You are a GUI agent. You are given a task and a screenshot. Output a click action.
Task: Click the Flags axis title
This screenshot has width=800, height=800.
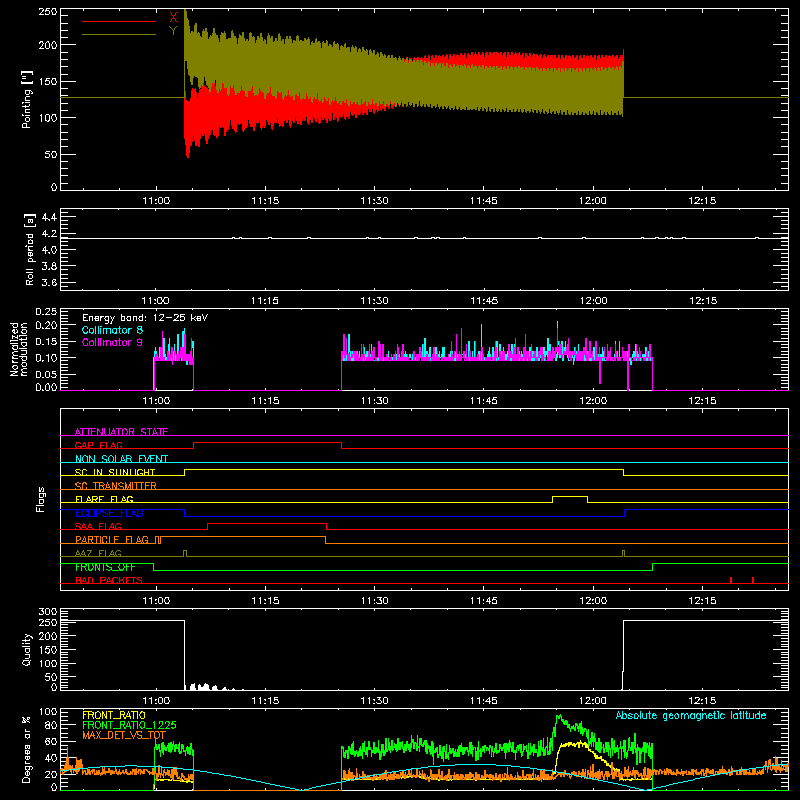[x=40, y=499]
